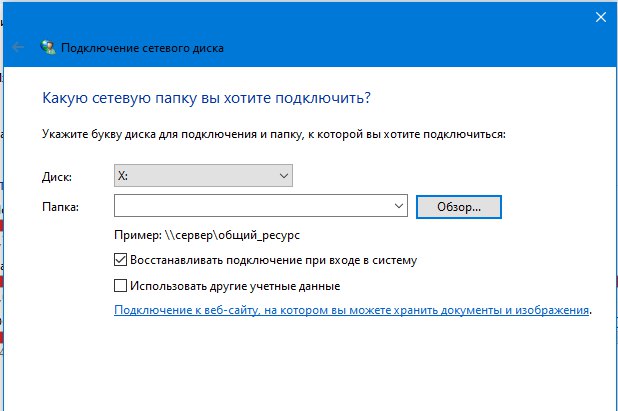618x411 pixels.
Task: Click the Диск: label
Action: (x=57, y=177)
